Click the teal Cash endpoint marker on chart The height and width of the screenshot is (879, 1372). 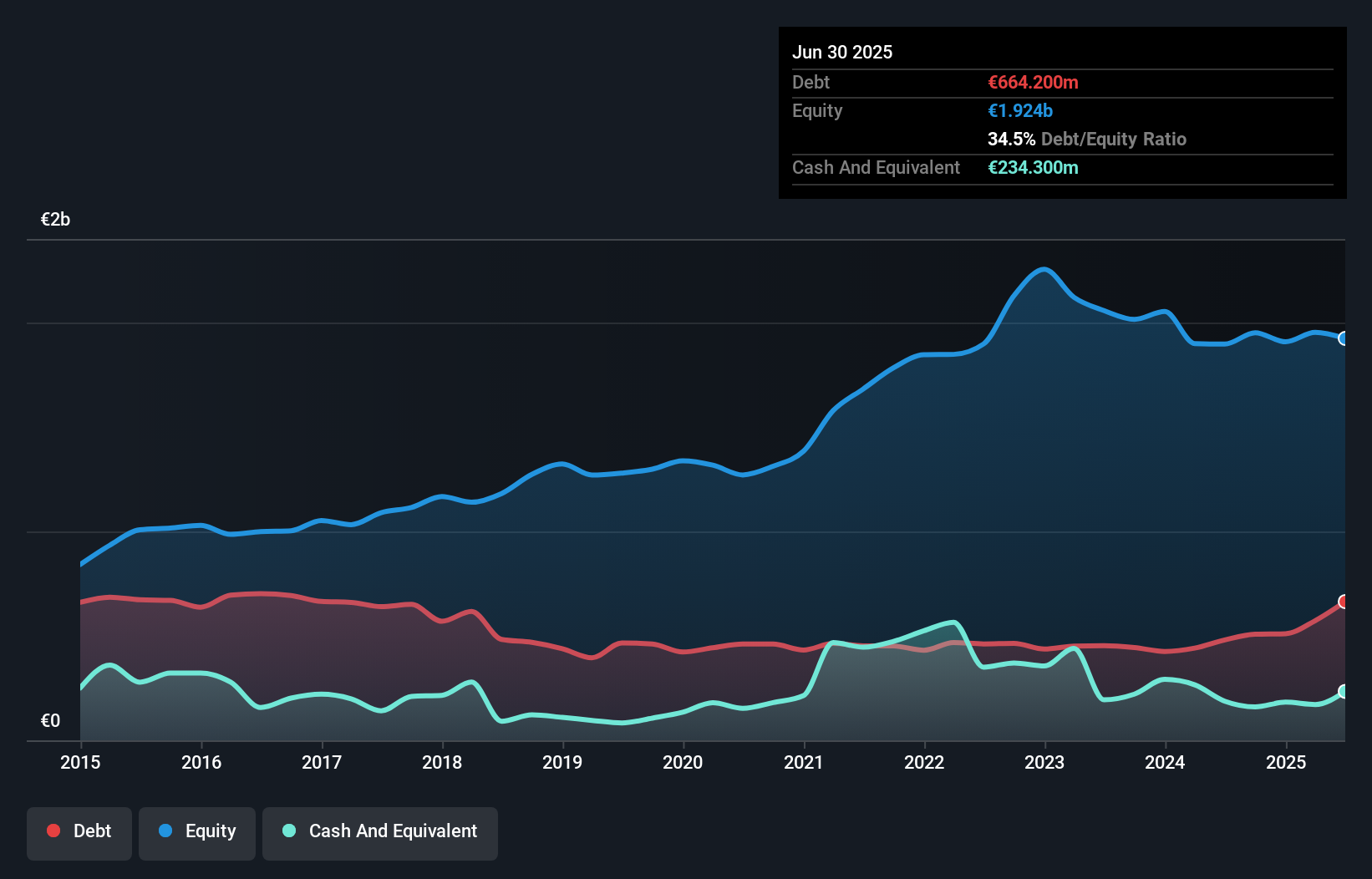point(1344,691)
